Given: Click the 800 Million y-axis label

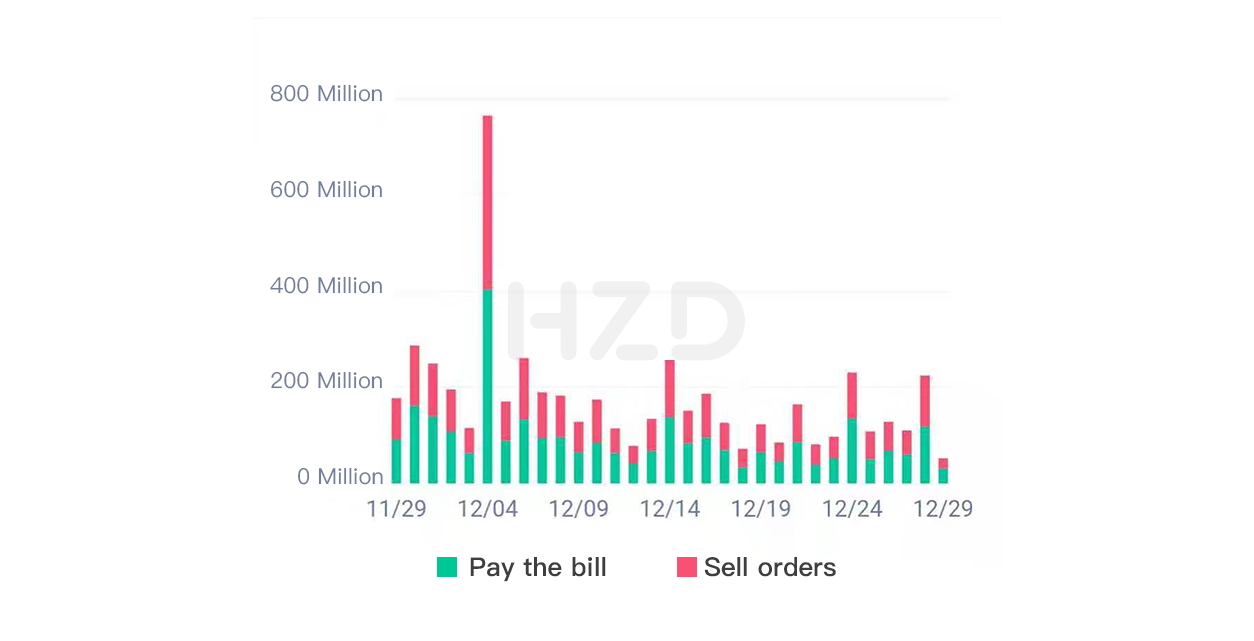Looking at the screenshot, I should click(326, 94).
